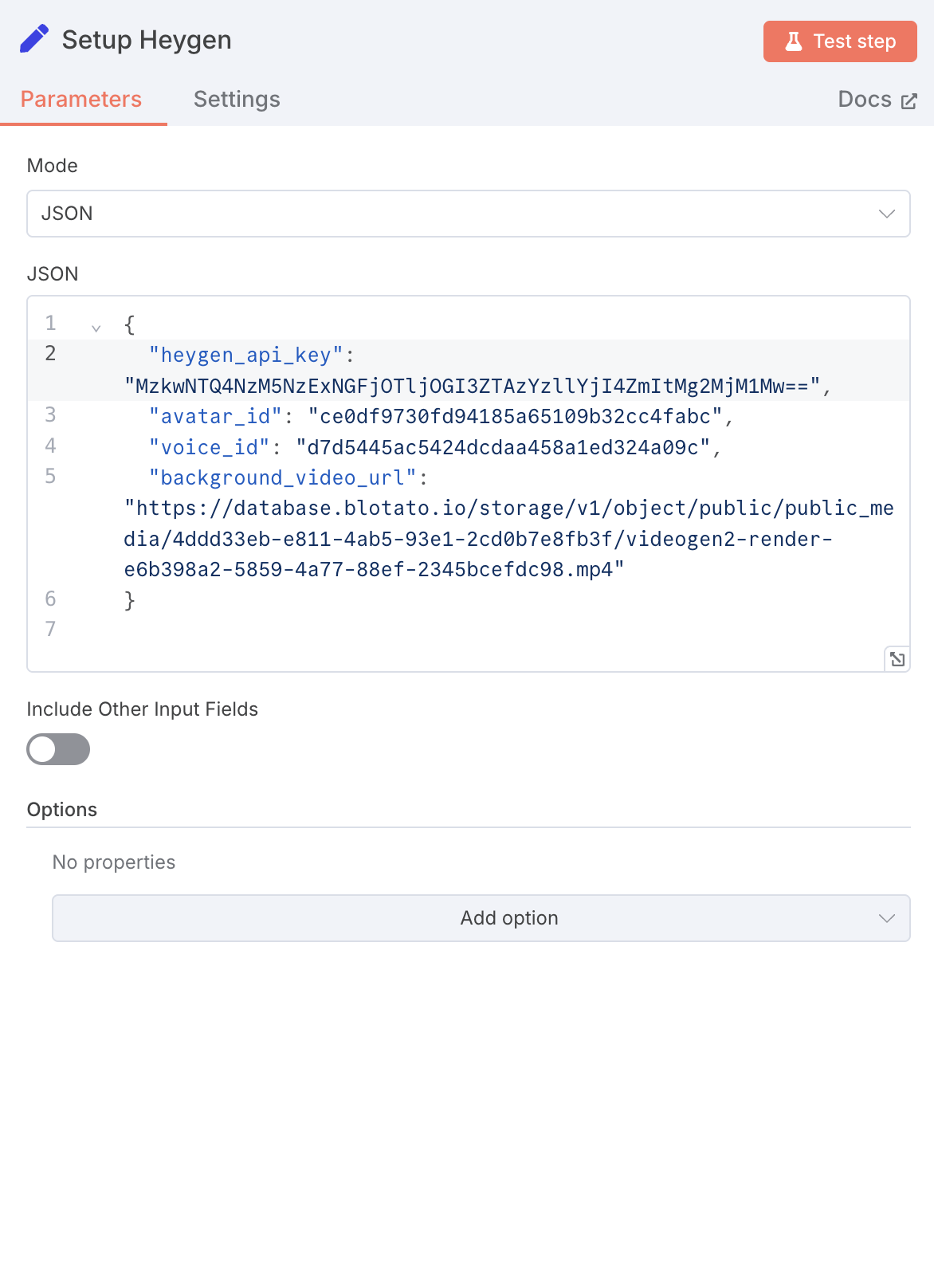This screenshot has height=1288, width=934.
Task: Select the Parameters tab
Action: (x=81, y=99)
